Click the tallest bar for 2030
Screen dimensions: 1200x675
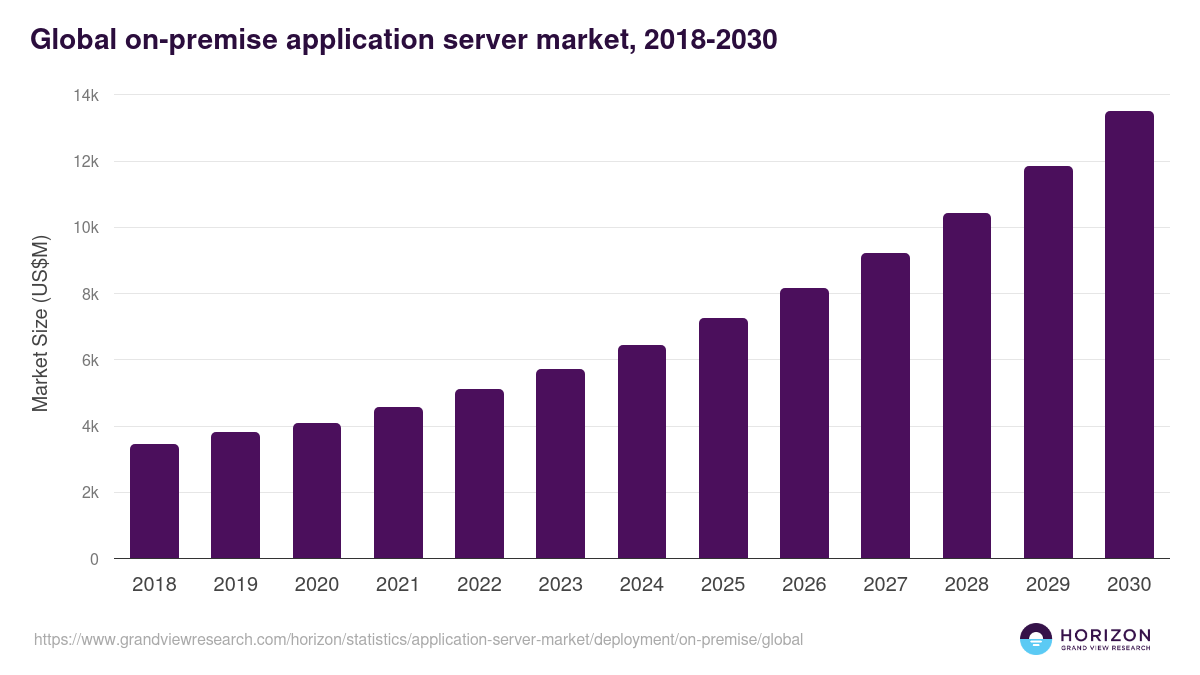click(1129, 335)
